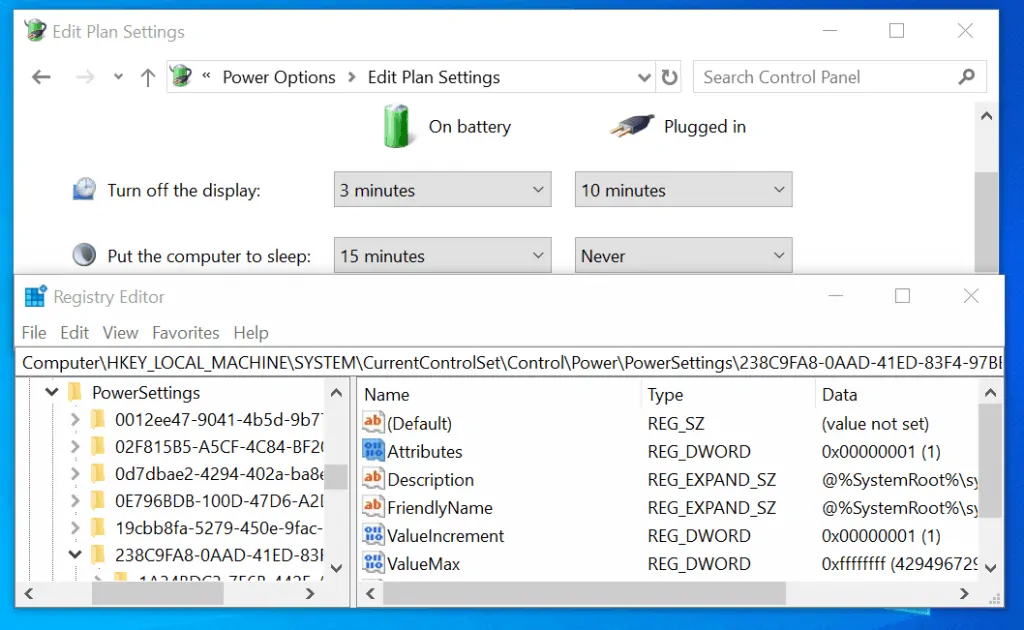Viewport: 1024px width, 630px height.
Task: Click scroll left arrow in values pane
Action: (x=370, y=593)
